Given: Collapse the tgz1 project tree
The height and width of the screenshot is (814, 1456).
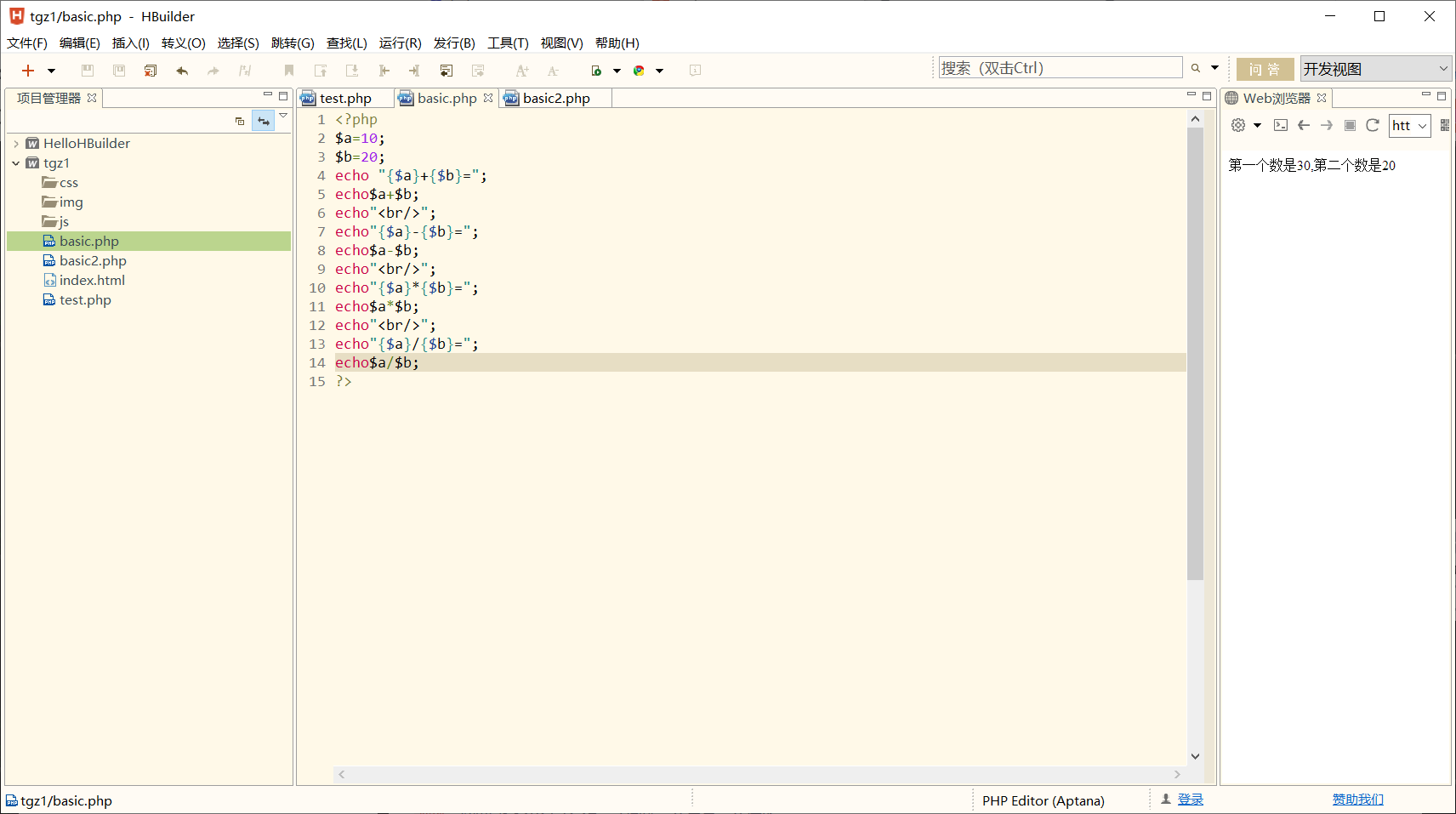Looking at the screenshot, I should (14, 162).
